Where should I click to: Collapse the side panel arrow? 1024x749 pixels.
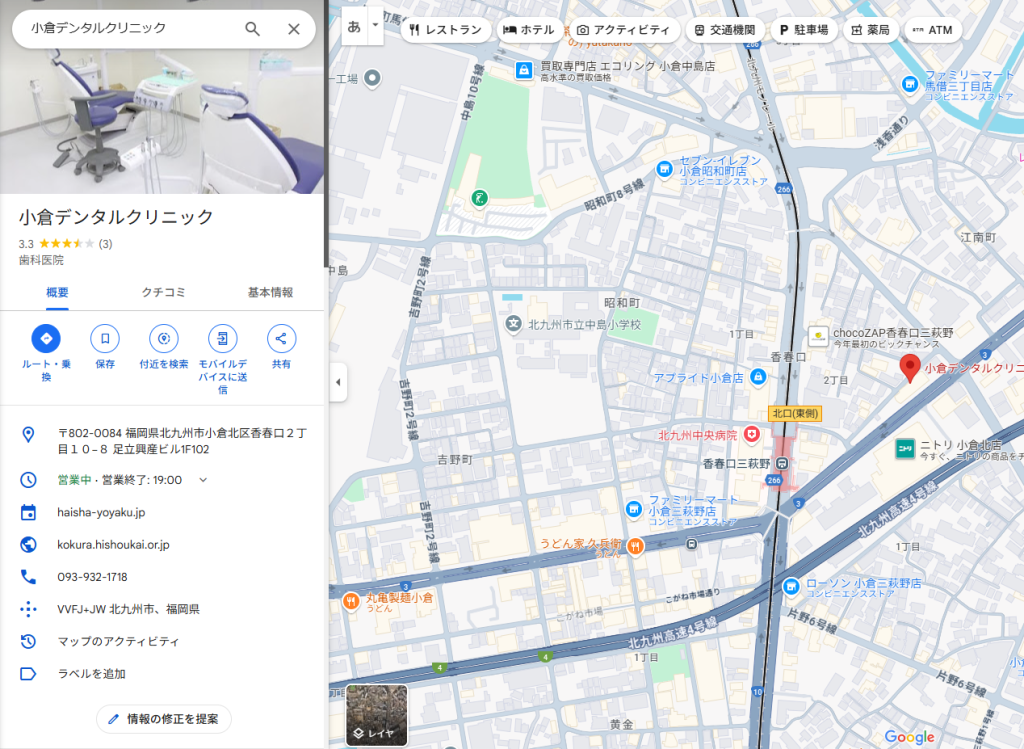pos(337,382)
